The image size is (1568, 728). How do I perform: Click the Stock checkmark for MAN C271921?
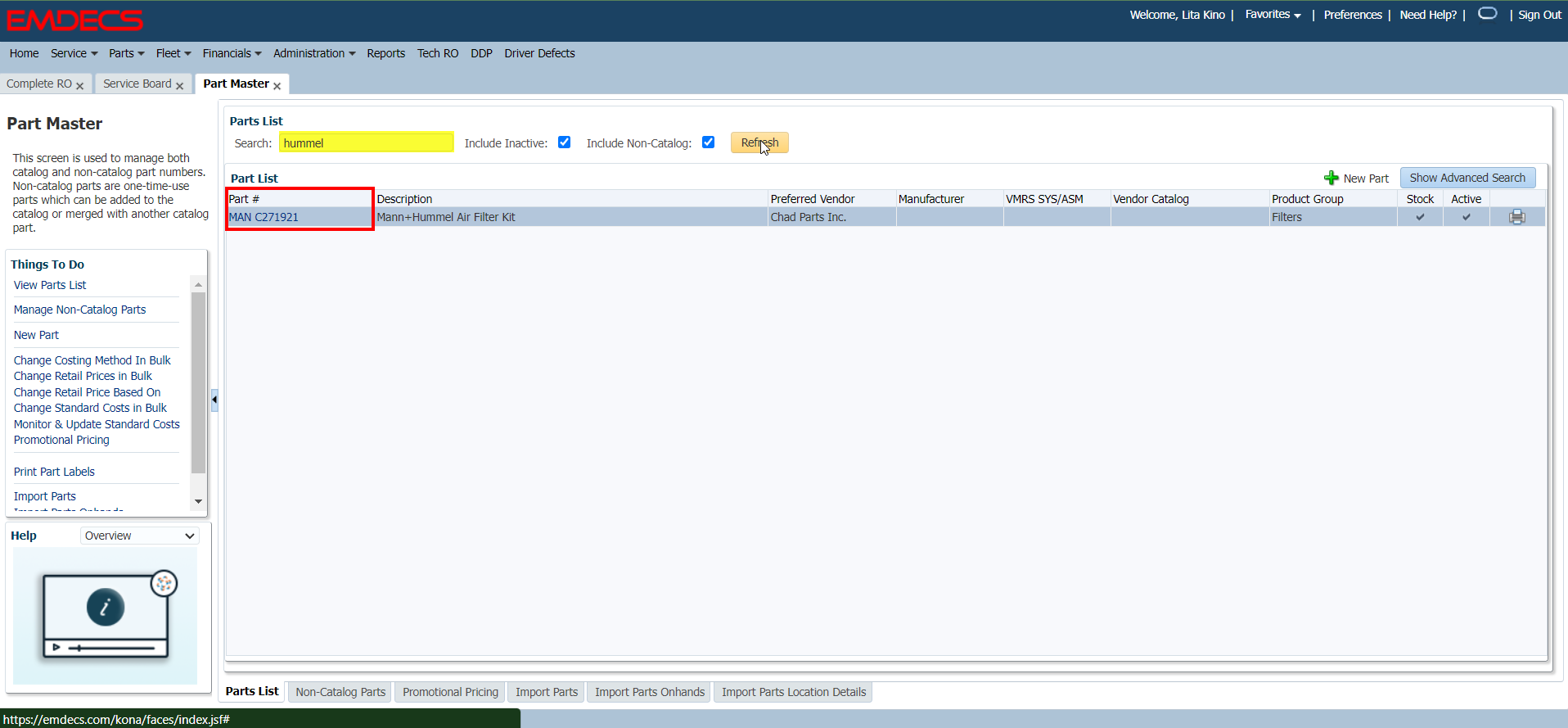click(1420, 217)
